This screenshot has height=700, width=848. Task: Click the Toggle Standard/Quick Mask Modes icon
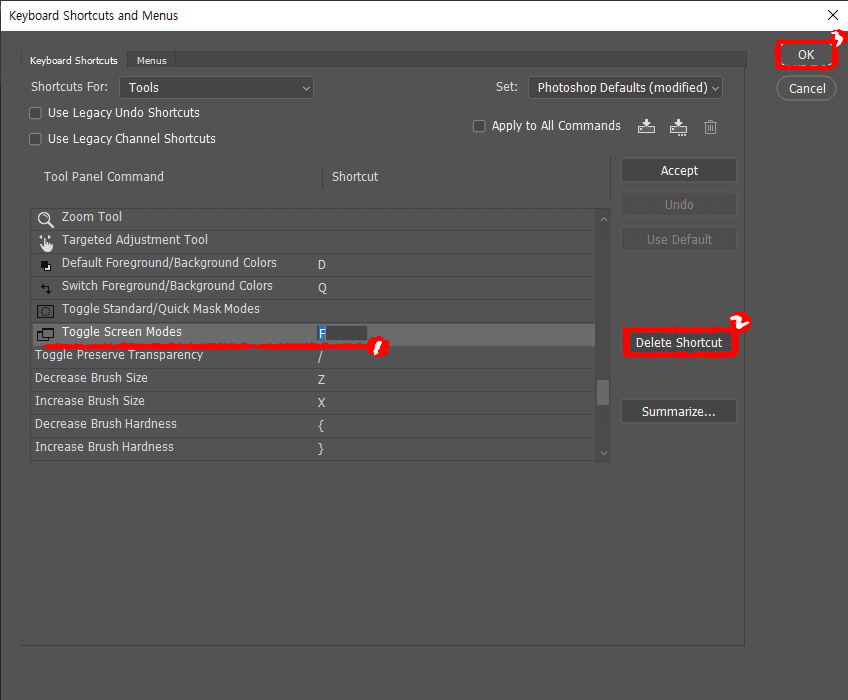tap(45, 309)
